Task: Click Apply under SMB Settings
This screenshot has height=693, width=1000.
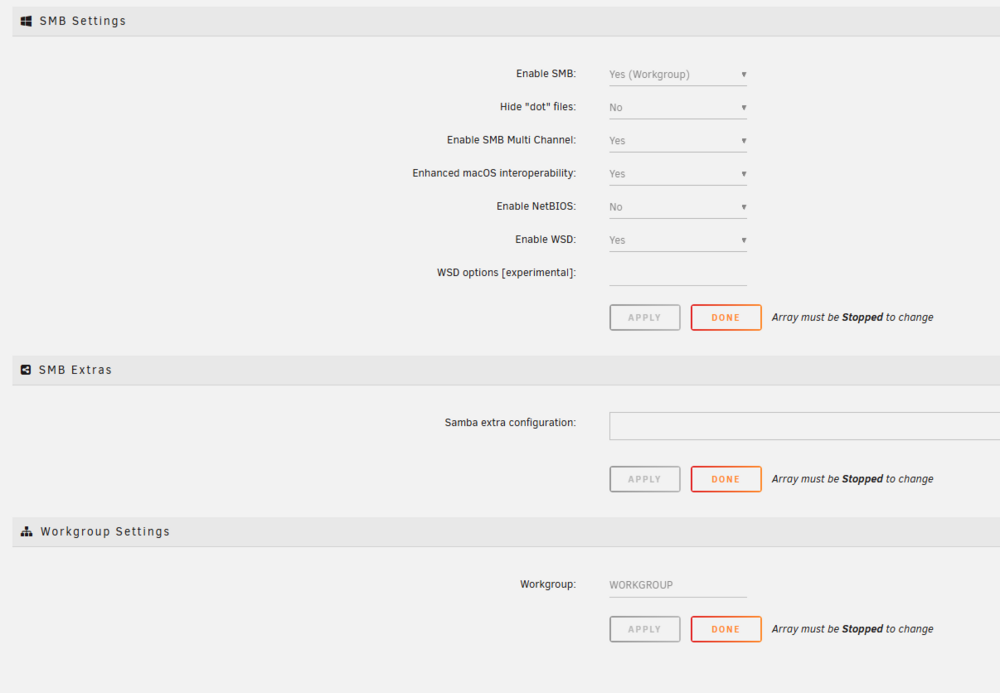Action: coord(645,317)
